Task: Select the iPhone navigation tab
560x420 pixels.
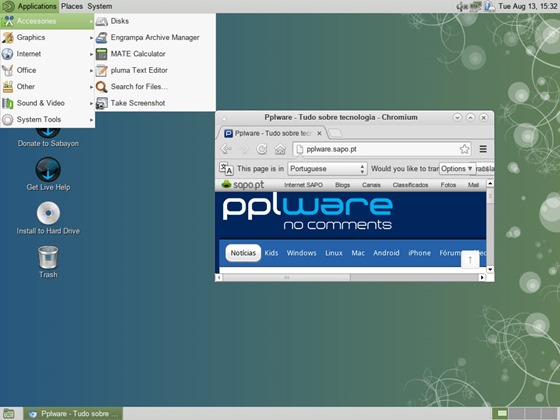Action: [x=419, y=253]
